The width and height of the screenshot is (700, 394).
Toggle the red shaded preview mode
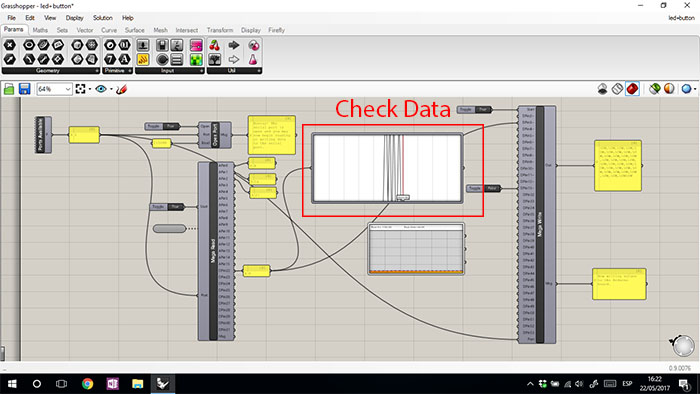pos(632,89)
